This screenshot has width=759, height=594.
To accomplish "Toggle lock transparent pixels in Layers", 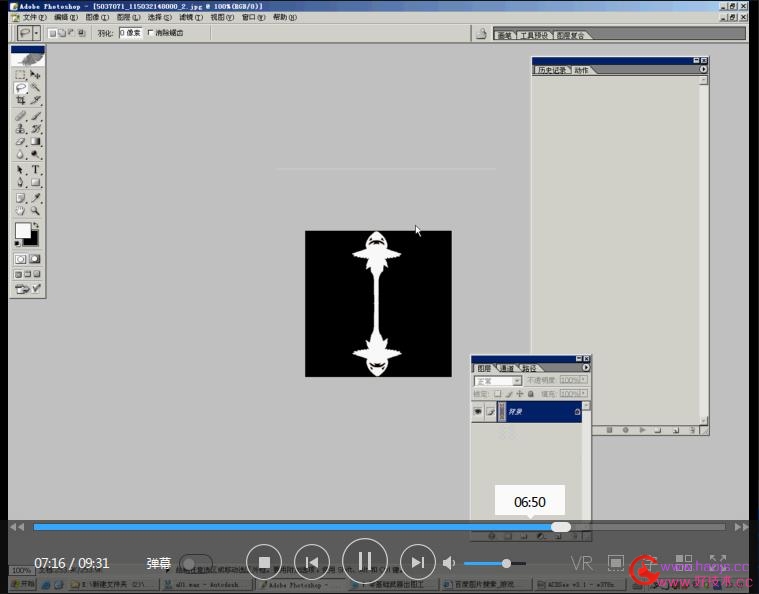I will [498, 394].
